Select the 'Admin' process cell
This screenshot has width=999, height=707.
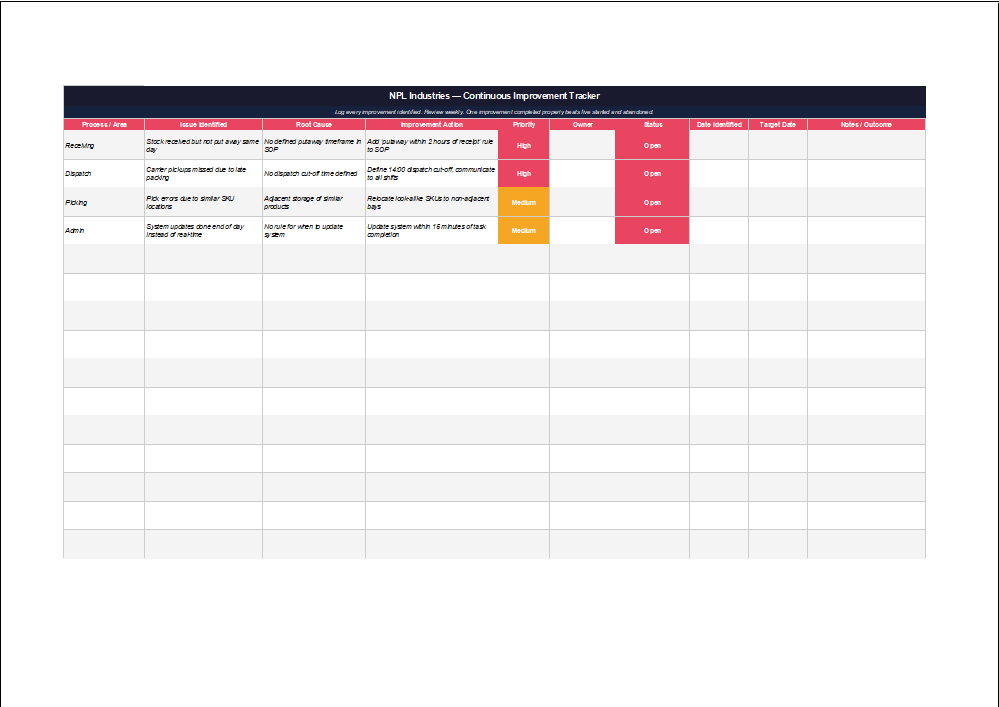click(x=104, y=231)
